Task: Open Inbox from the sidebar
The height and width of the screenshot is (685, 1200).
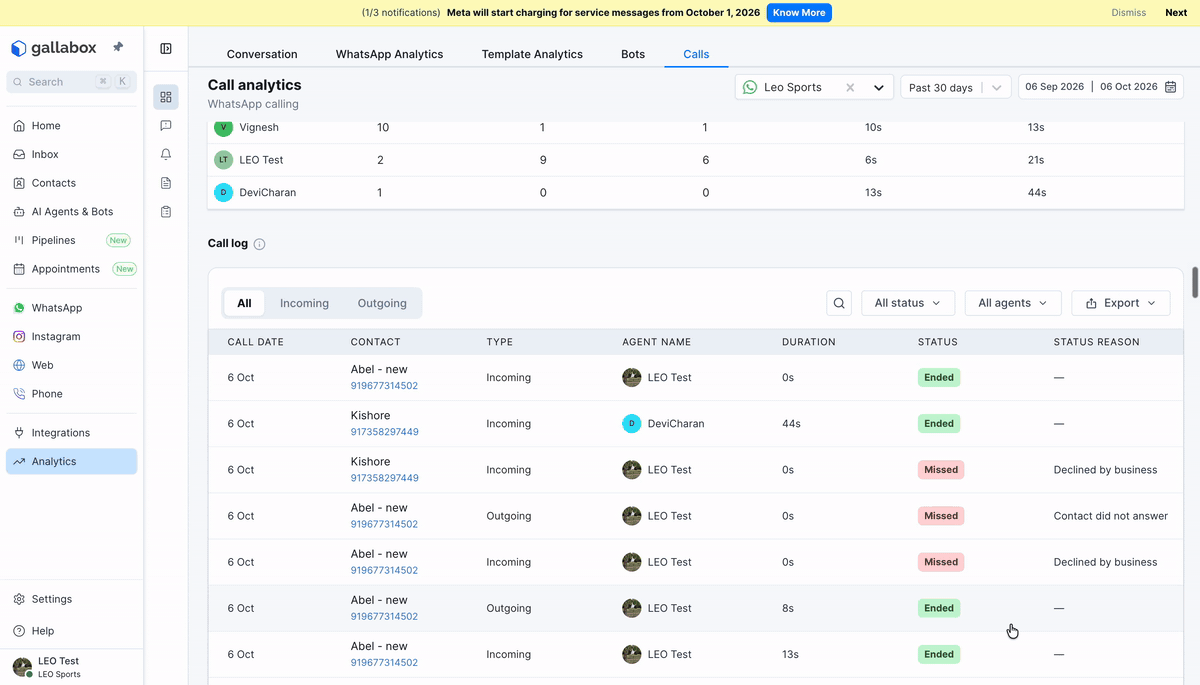Action: [71, 154]
